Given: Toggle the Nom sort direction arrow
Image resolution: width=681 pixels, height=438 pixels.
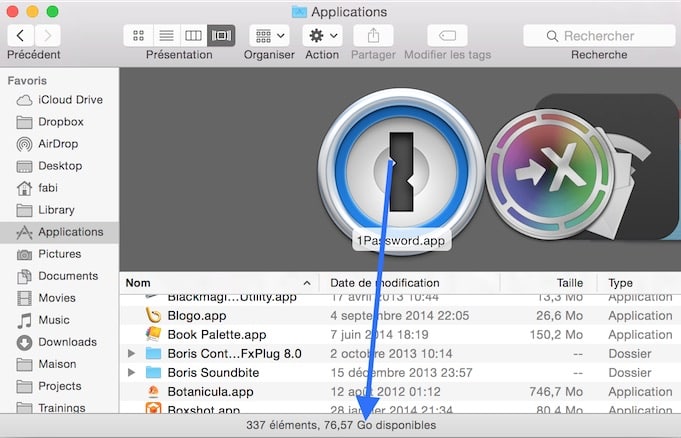Looking at the screenshot, I should coord(307,283).
